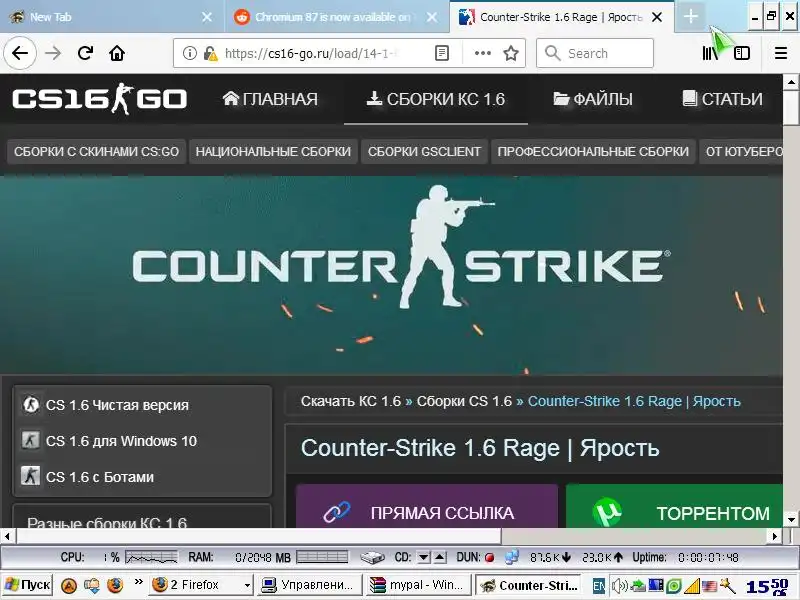The width and height of the screenshot is (800, 600).
Task: Open page actions three-dots menu
Action: click(x=483, y=53)
